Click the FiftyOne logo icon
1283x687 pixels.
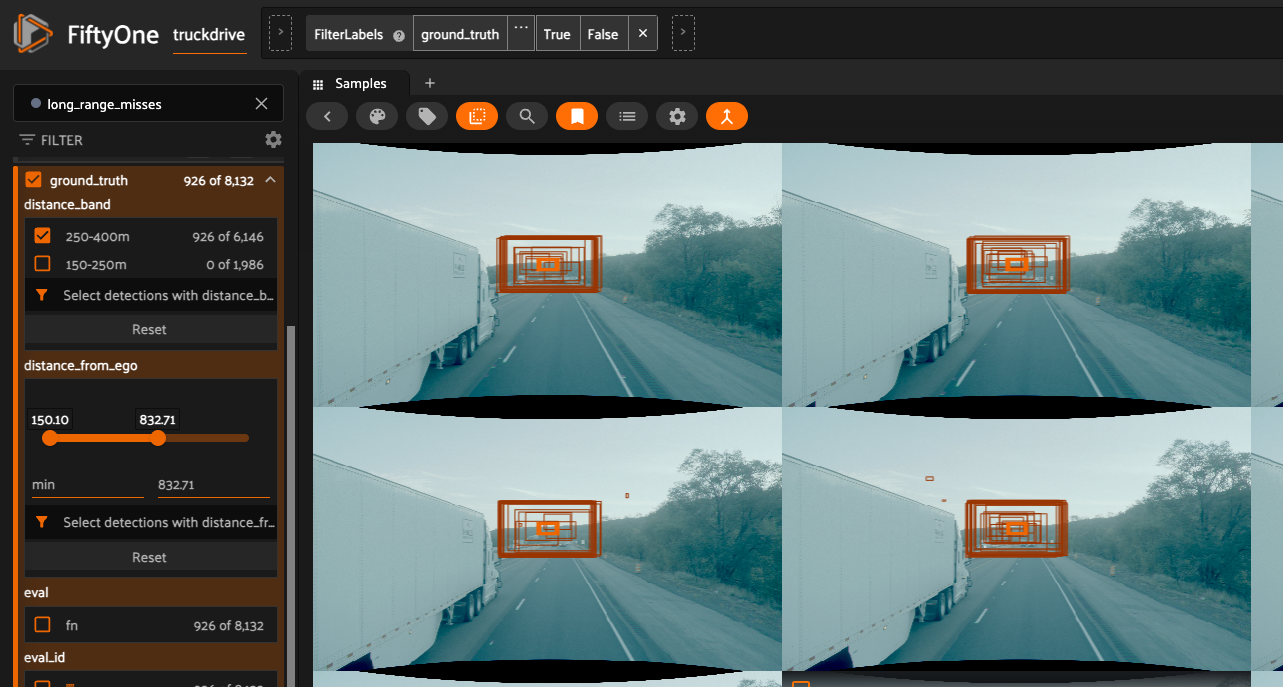tap(32, 34)
